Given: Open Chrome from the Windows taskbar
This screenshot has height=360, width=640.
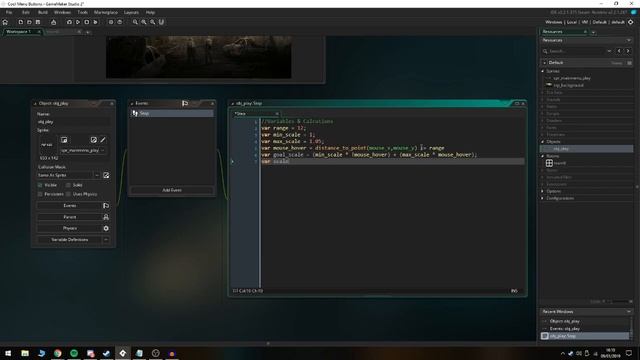Looking at the screenshot, I should (x=58, y=353).
